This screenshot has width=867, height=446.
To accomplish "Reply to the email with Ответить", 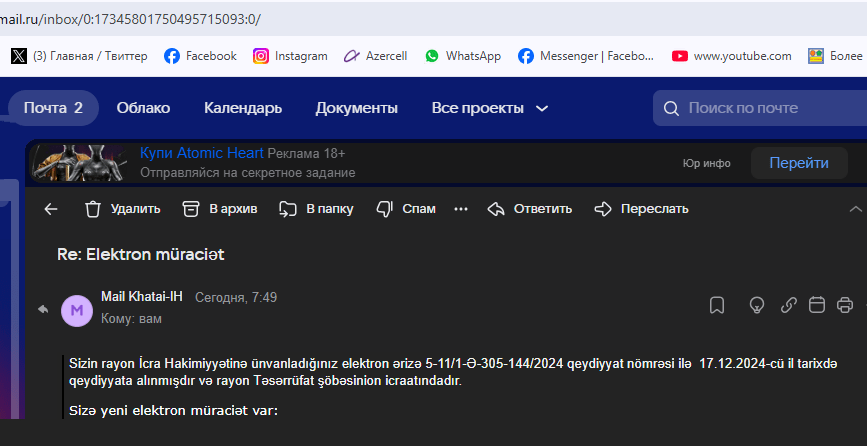I will 529,209.
